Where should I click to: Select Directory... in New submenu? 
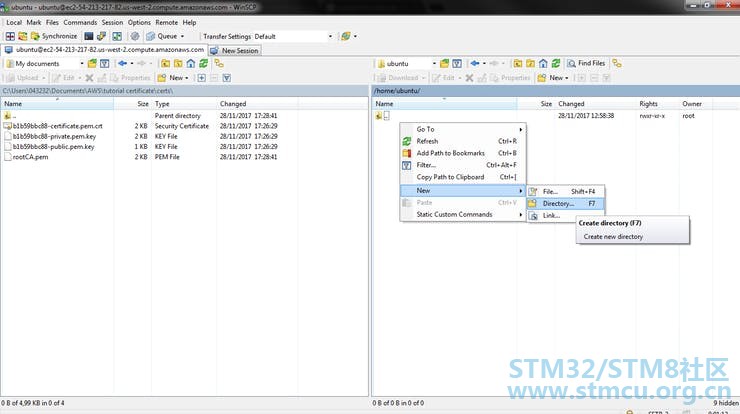[x=566, y=203]
